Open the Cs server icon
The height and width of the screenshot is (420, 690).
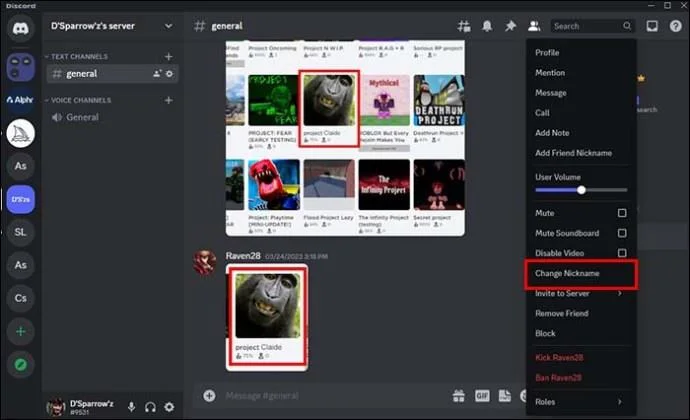(x=20, y=298)
